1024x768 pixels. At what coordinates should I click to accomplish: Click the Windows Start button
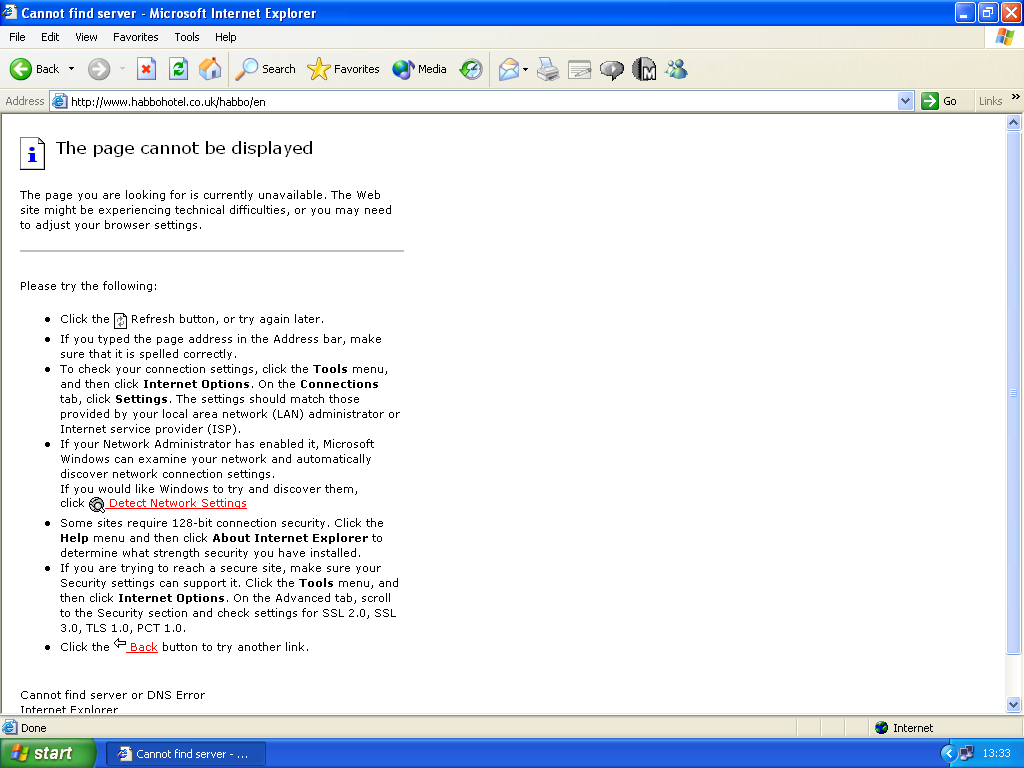(x=48, y=754)
